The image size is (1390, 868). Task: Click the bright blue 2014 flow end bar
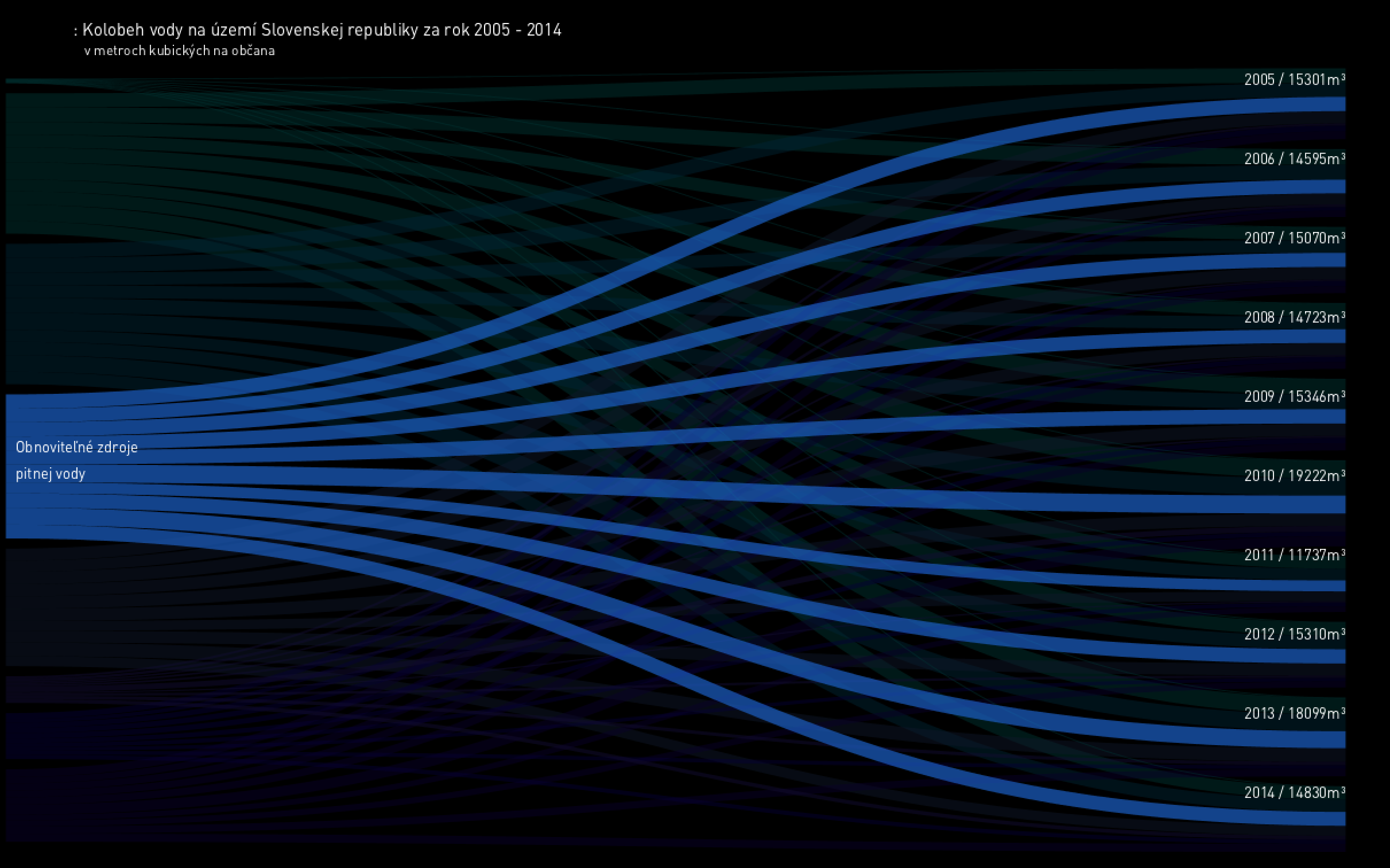1321,819
